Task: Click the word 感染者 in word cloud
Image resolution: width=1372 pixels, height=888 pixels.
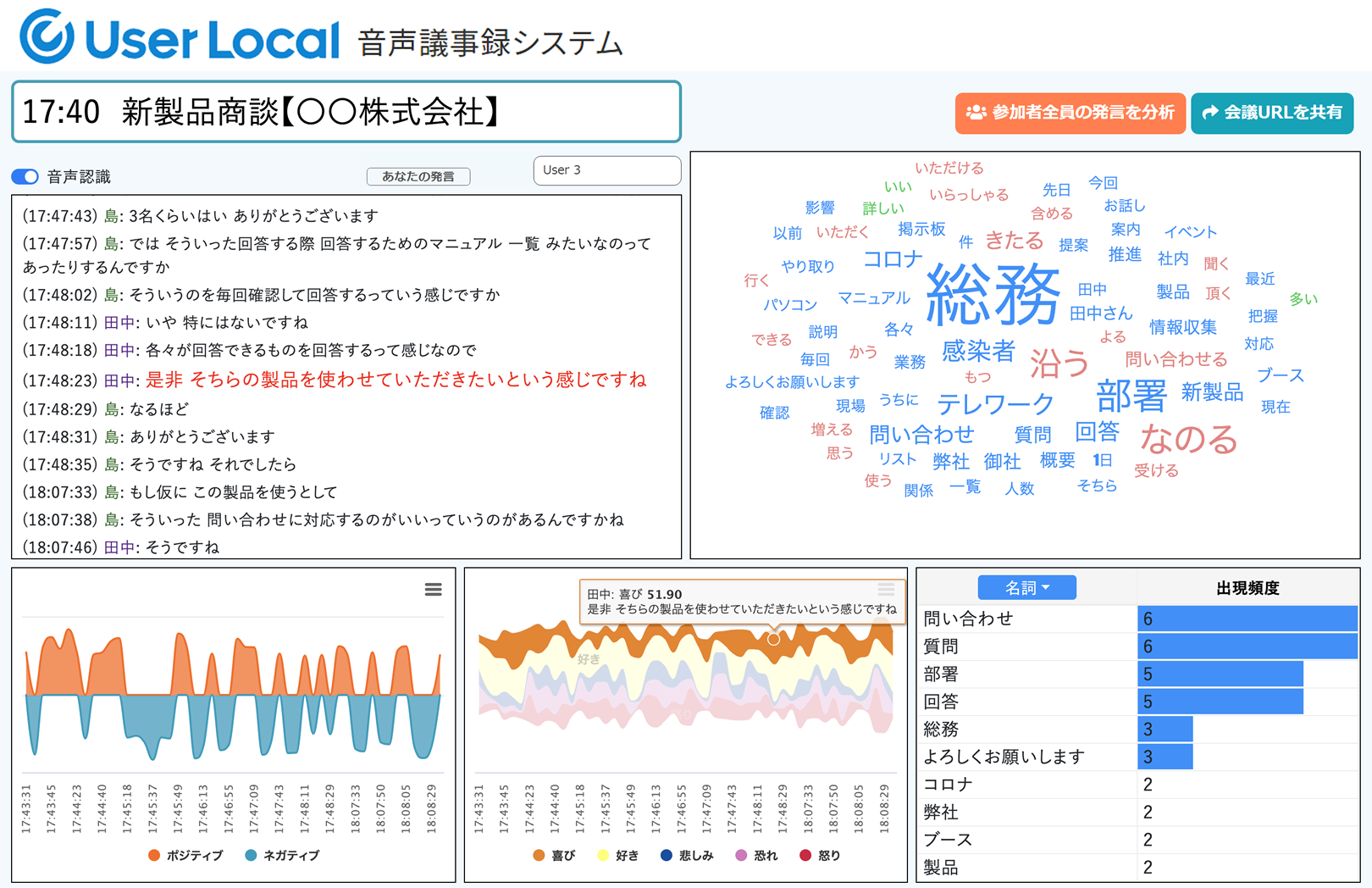Action: pos(978,350)
